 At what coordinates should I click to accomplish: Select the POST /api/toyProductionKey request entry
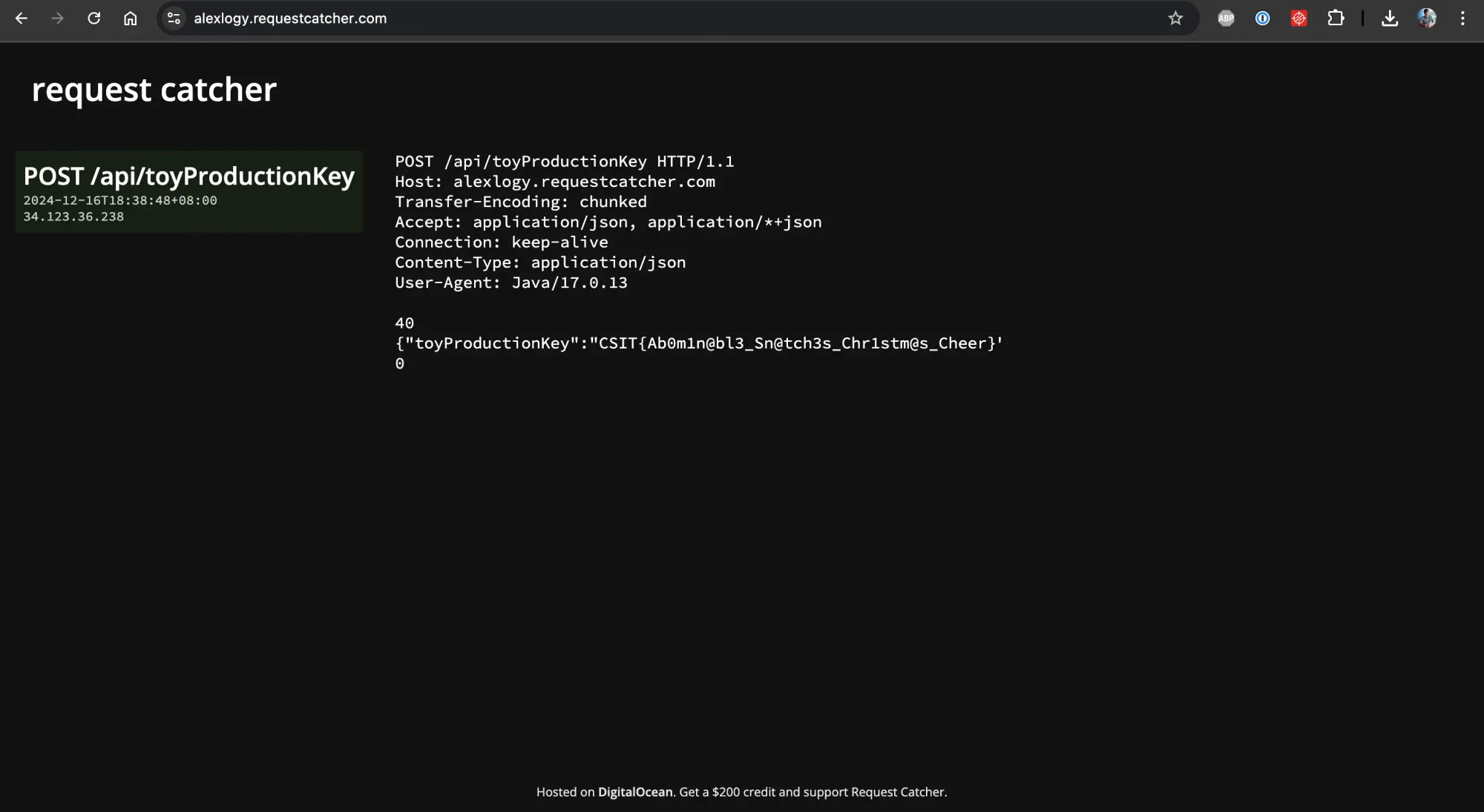189,191
